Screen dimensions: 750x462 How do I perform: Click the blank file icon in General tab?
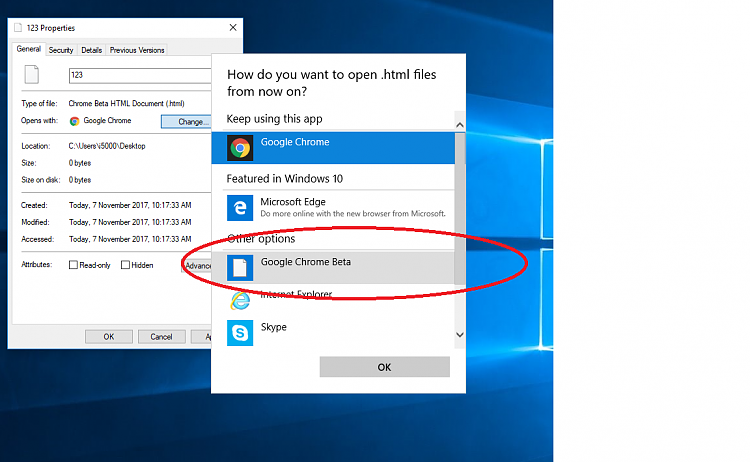pos(32,75)
